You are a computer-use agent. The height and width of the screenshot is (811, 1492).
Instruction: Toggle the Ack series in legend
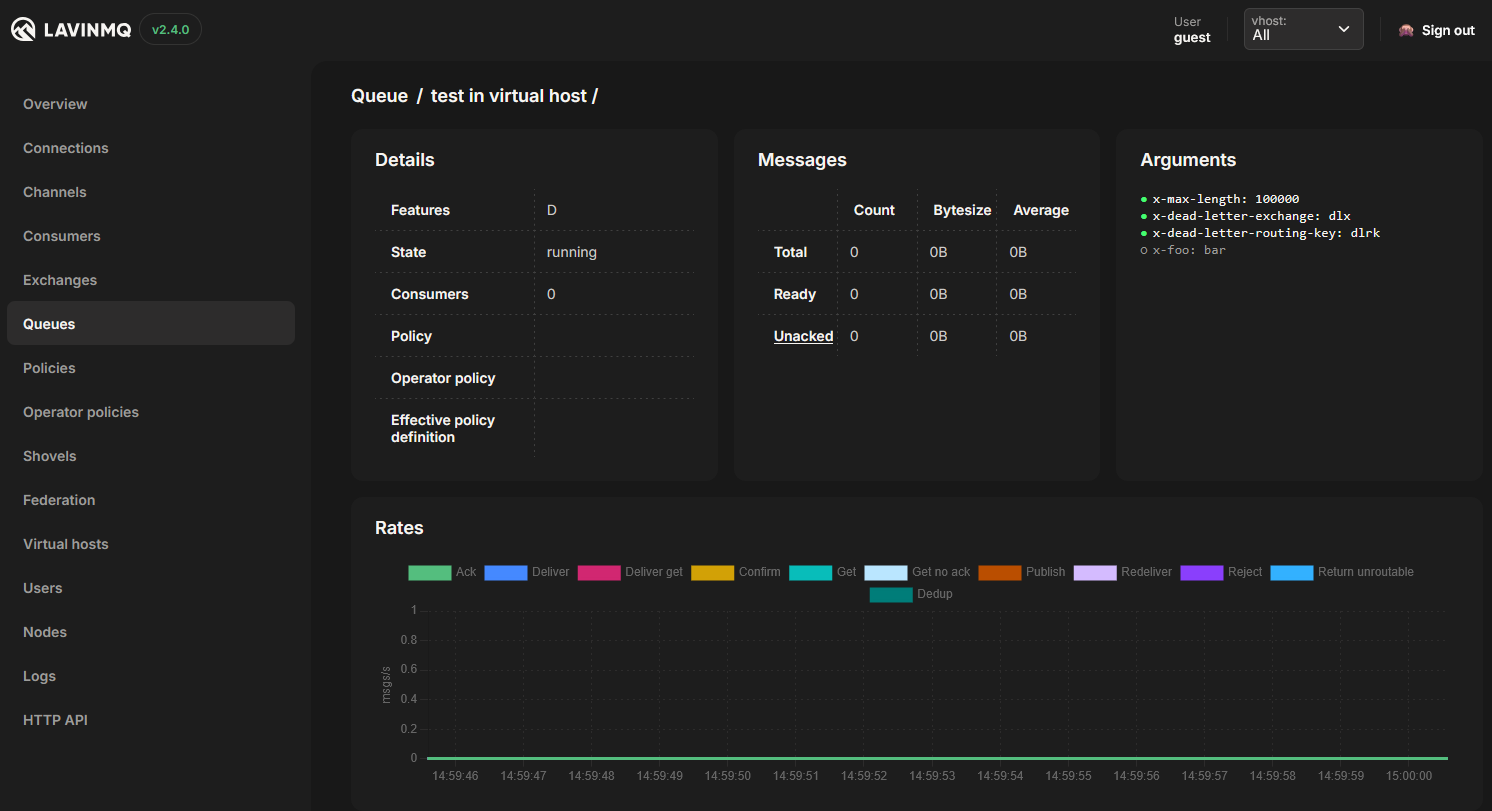tap(442, 572)
